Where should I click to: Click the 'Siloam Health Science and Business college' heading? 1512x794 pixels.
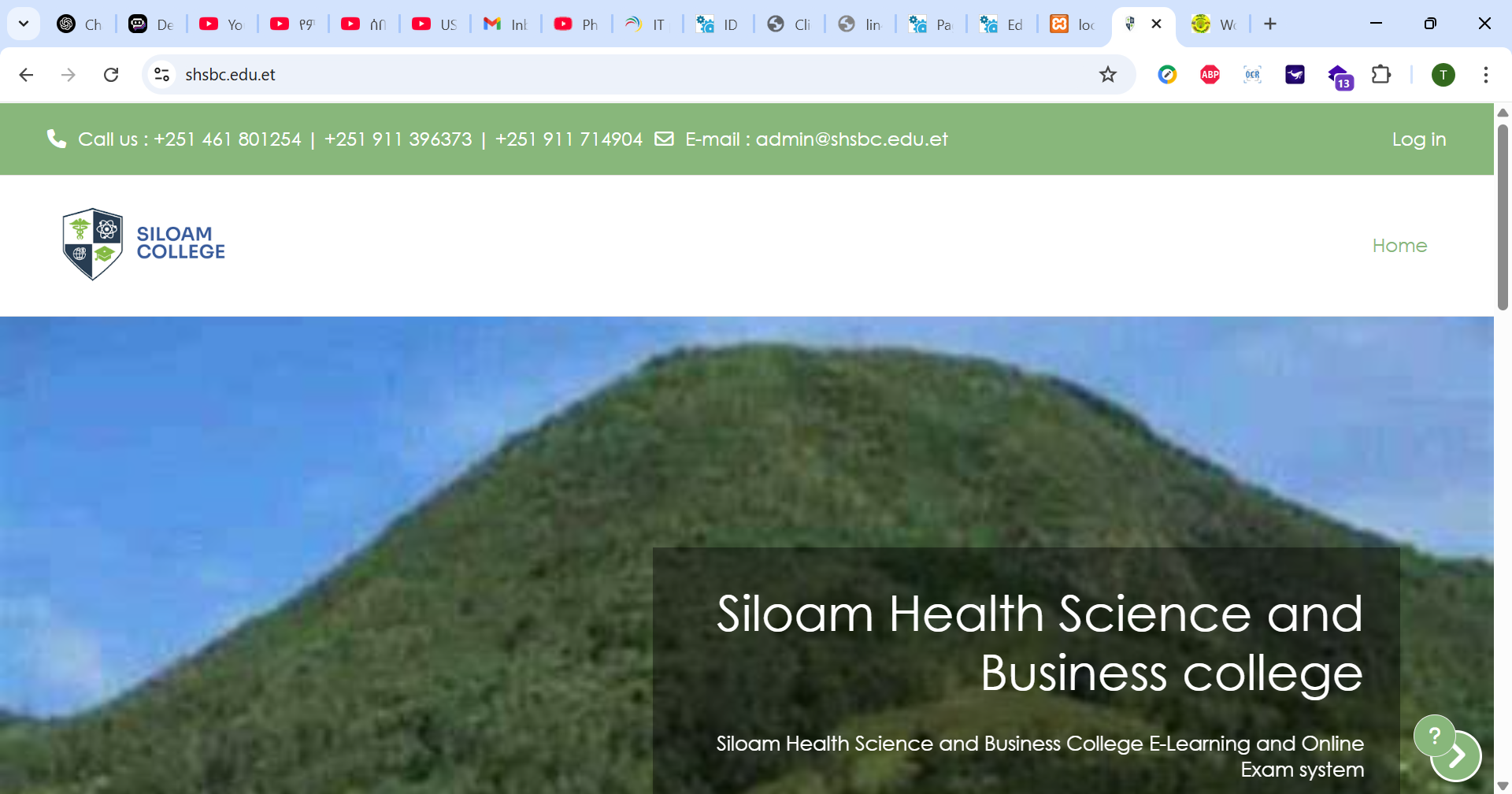(1039, 644)
